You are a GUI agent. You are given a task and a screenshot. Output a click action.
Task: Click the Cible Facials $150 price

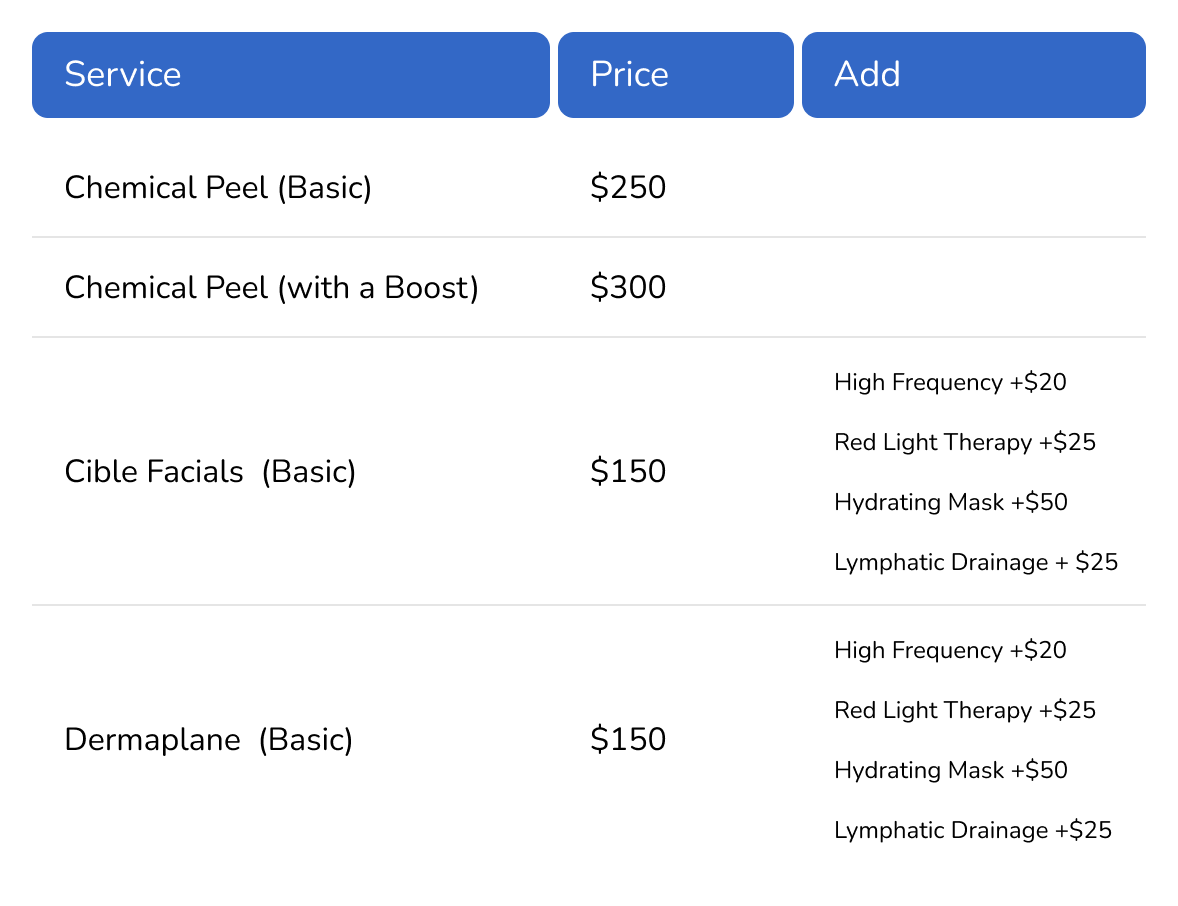[628, 471]
